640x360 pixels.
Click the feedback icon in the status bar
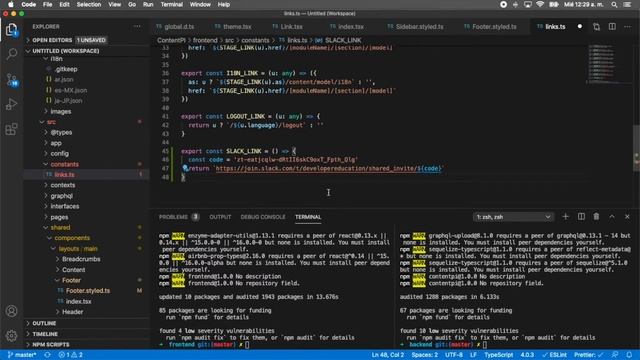tap(615, 355)
